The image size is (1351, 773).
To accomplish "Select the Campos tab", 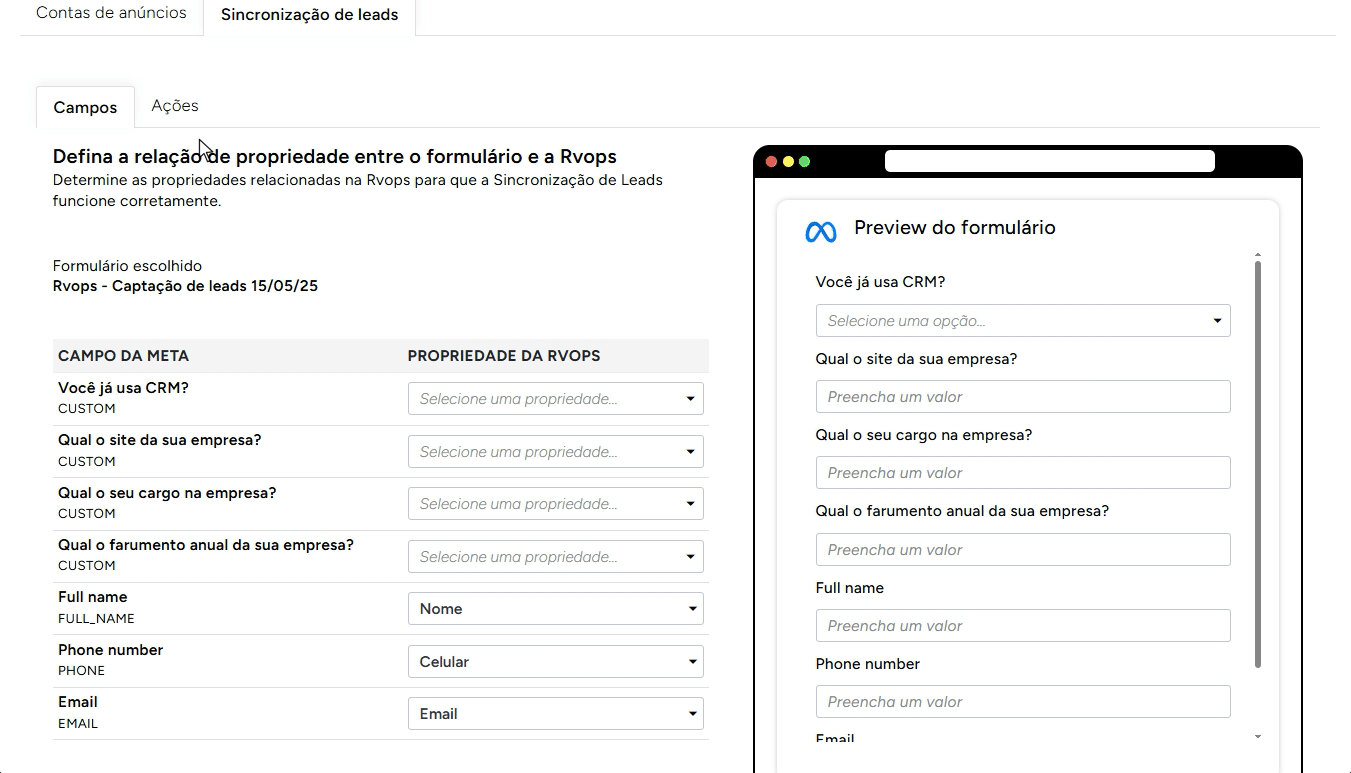I will click(x=85, y=108).
